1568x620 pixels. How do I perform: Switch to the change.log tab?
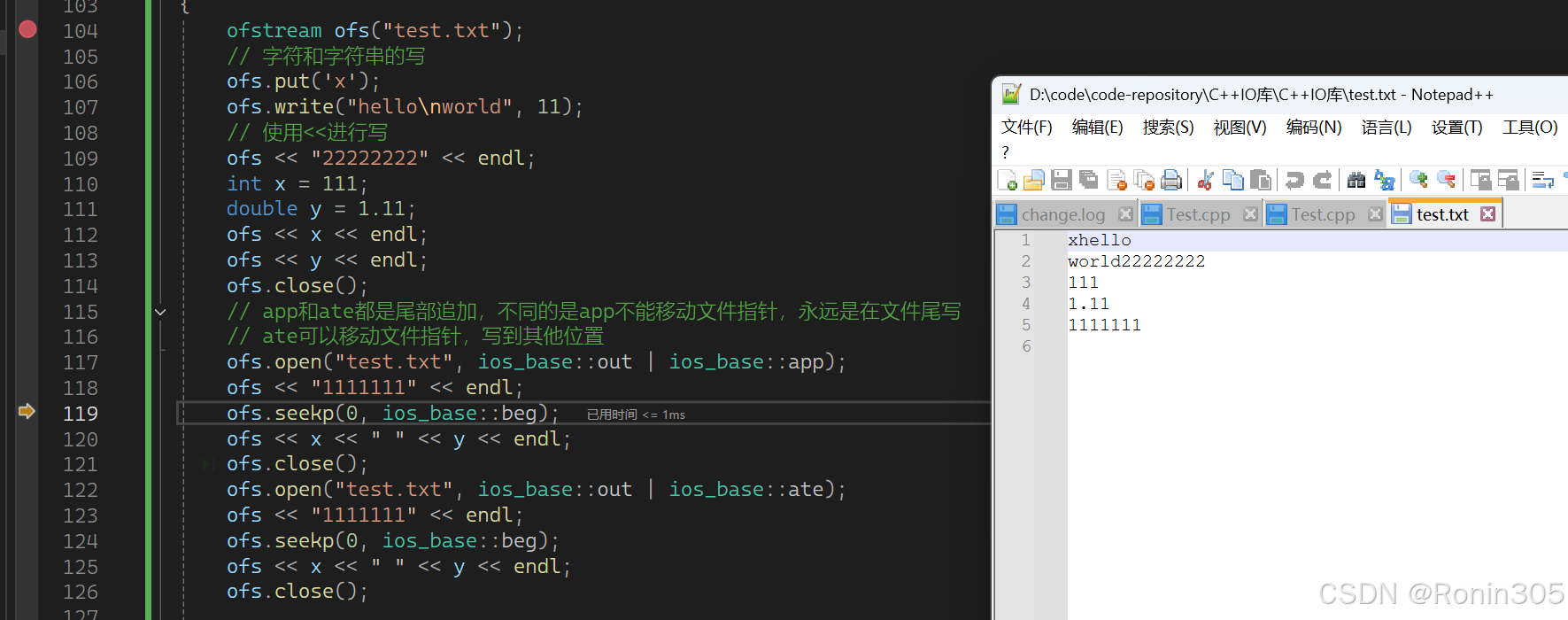(x=1063, y=214)
